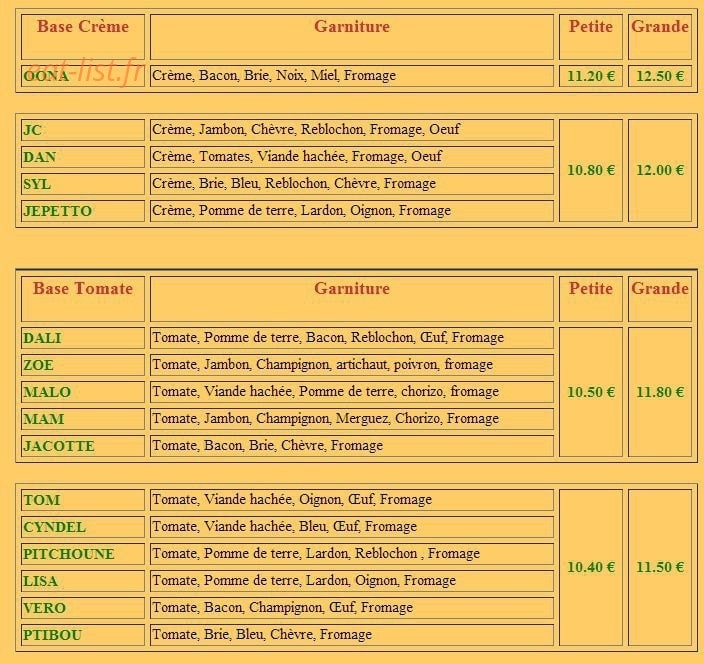This screenshot has width=704, height=664.
Task: Click the Garniture header in Tomate table
Action: [352, 299]
